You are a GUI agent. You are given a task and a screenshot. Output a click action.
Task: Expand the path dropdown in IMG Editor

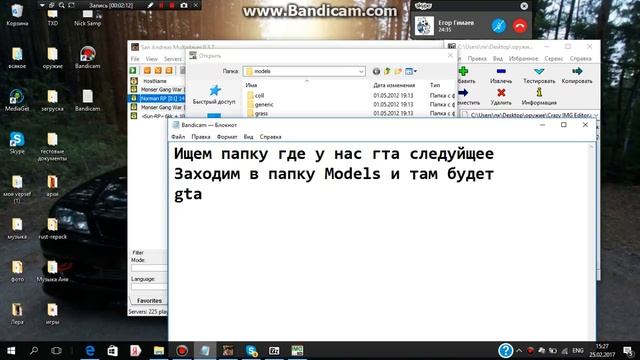point(596,116)
